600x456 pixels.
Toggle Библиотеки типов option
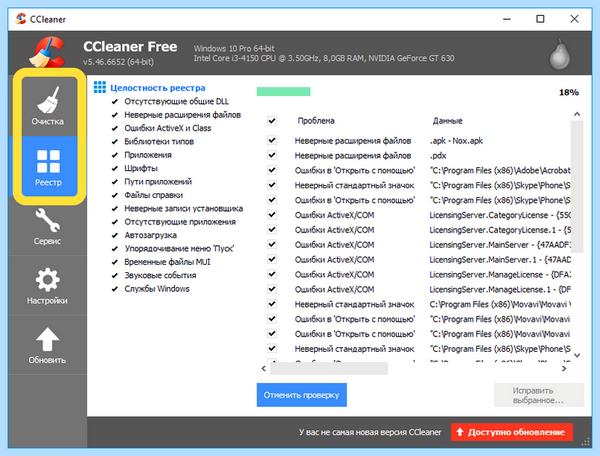pos(114,142)
